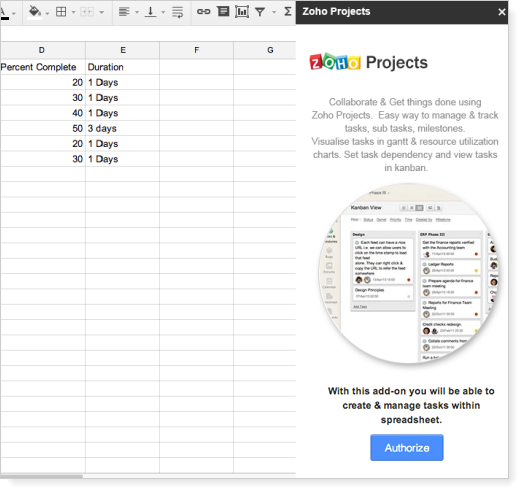Select column G header
The image size is (524, 494).
point(265,50)
